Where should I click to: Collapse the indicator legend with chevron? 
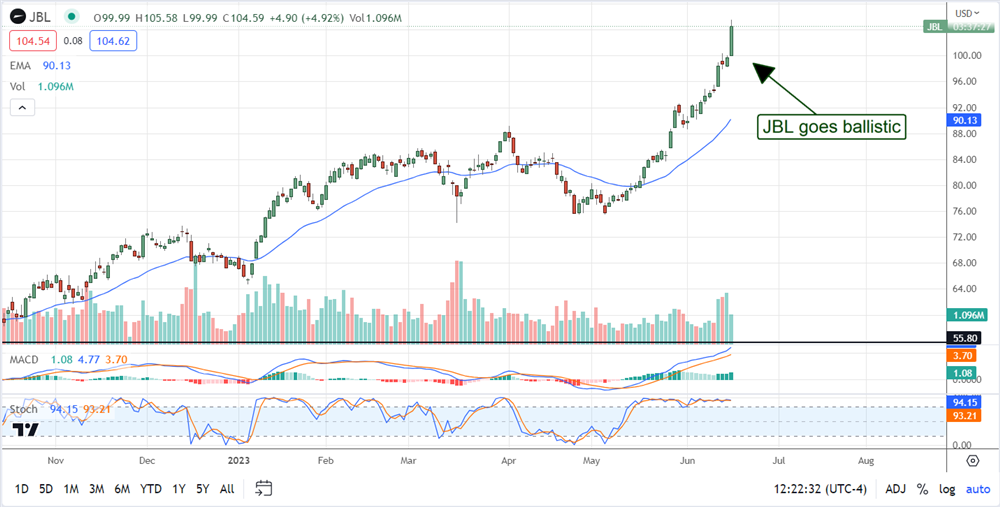pyautogui.click(x=16, y=108)
